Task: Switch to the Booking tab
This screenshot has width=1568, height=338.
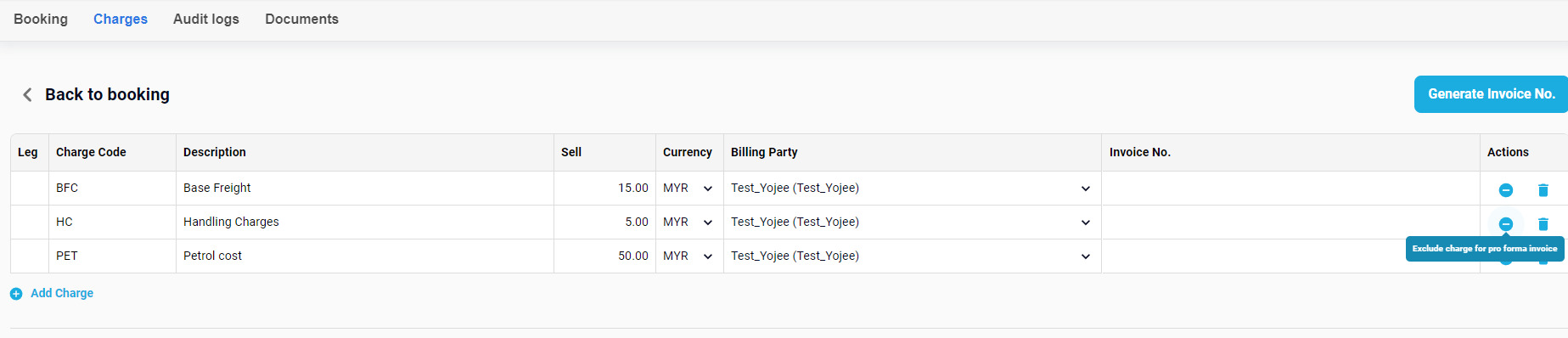Action: coord(41,19)
